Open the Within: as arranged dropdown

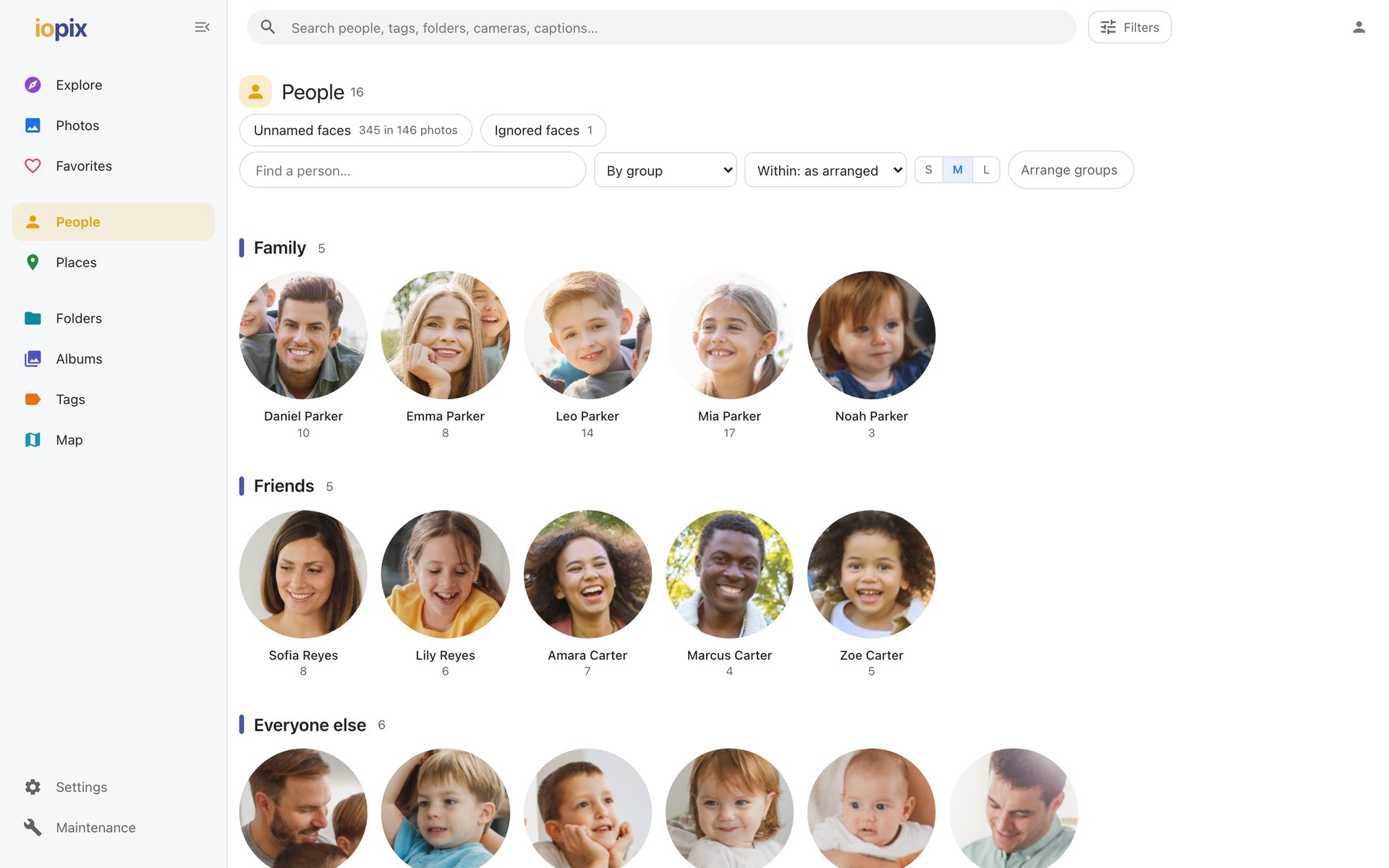click(x=825, y=170)
